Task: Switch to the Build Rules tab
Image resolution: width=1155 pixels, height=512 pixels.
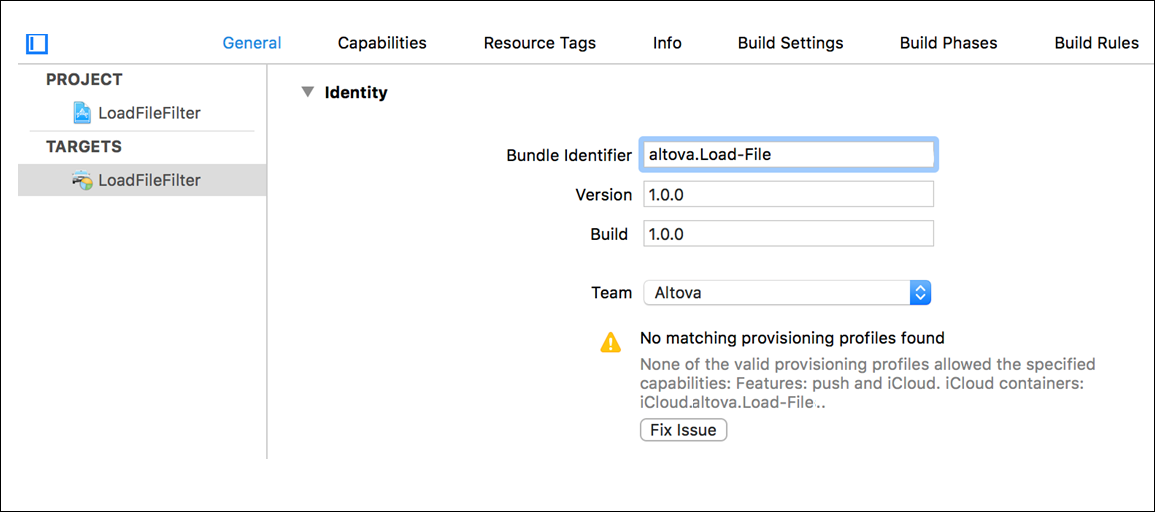Action: tap(1096, 43)
